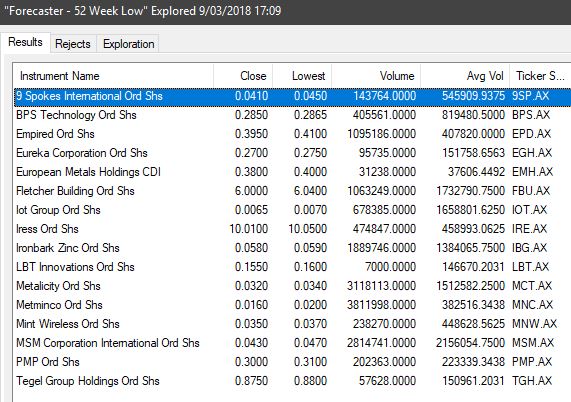Select Metminco Ord Shs row
571x402 pixels.
tap(292, 305)
